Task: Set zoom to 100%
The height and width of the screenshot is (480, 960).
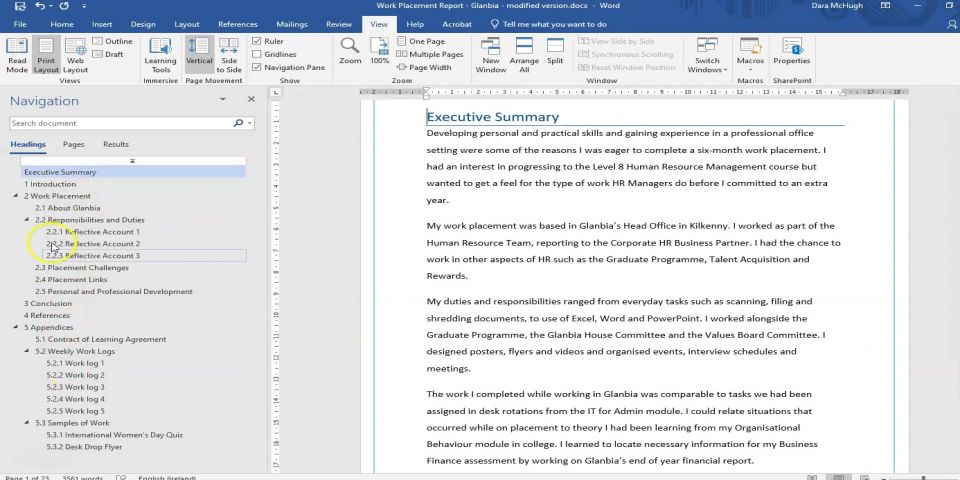Action: [380, 51]
